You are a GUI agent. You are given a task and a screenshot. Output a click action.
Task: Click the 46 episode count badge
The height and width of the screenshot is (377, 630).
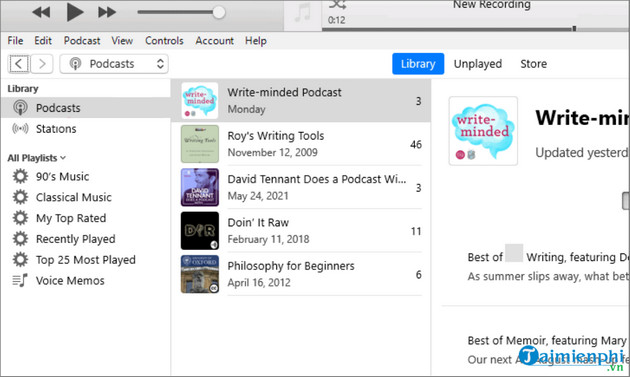pos(416,144)
